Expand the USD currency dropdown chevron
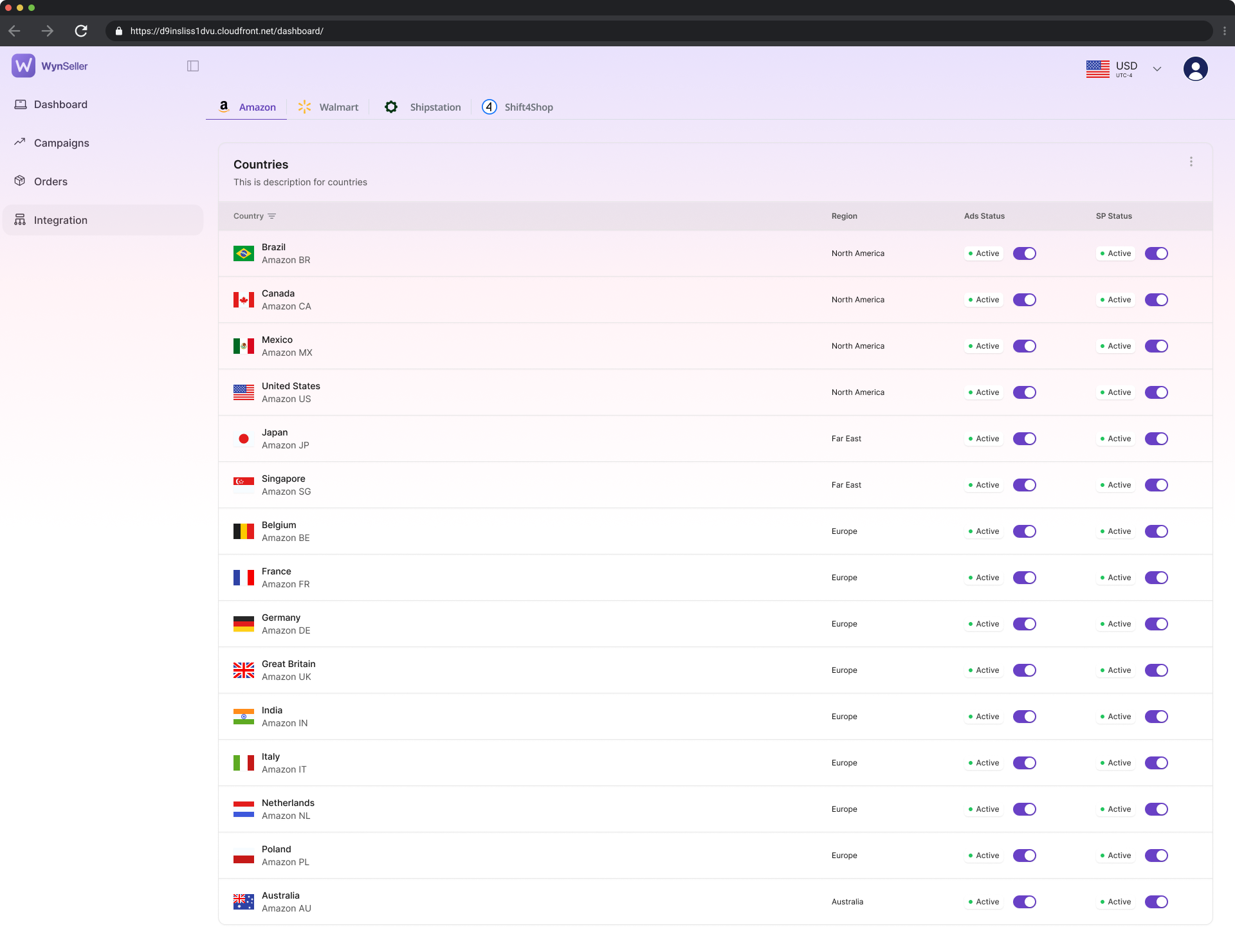The image size is (1235, 952). click(1157, 69)
